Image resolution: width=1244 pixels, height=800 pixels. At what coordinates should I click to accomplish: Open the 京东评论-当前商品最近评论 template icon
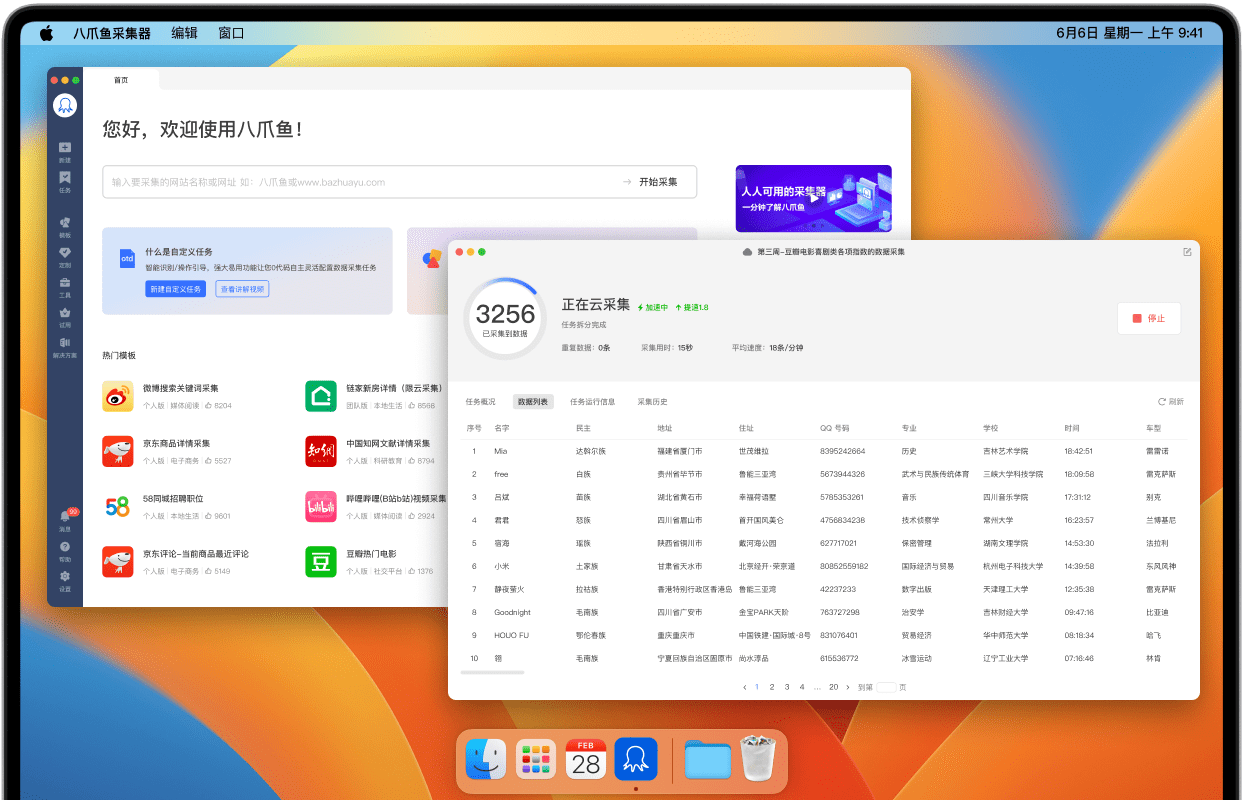(118, 561)
